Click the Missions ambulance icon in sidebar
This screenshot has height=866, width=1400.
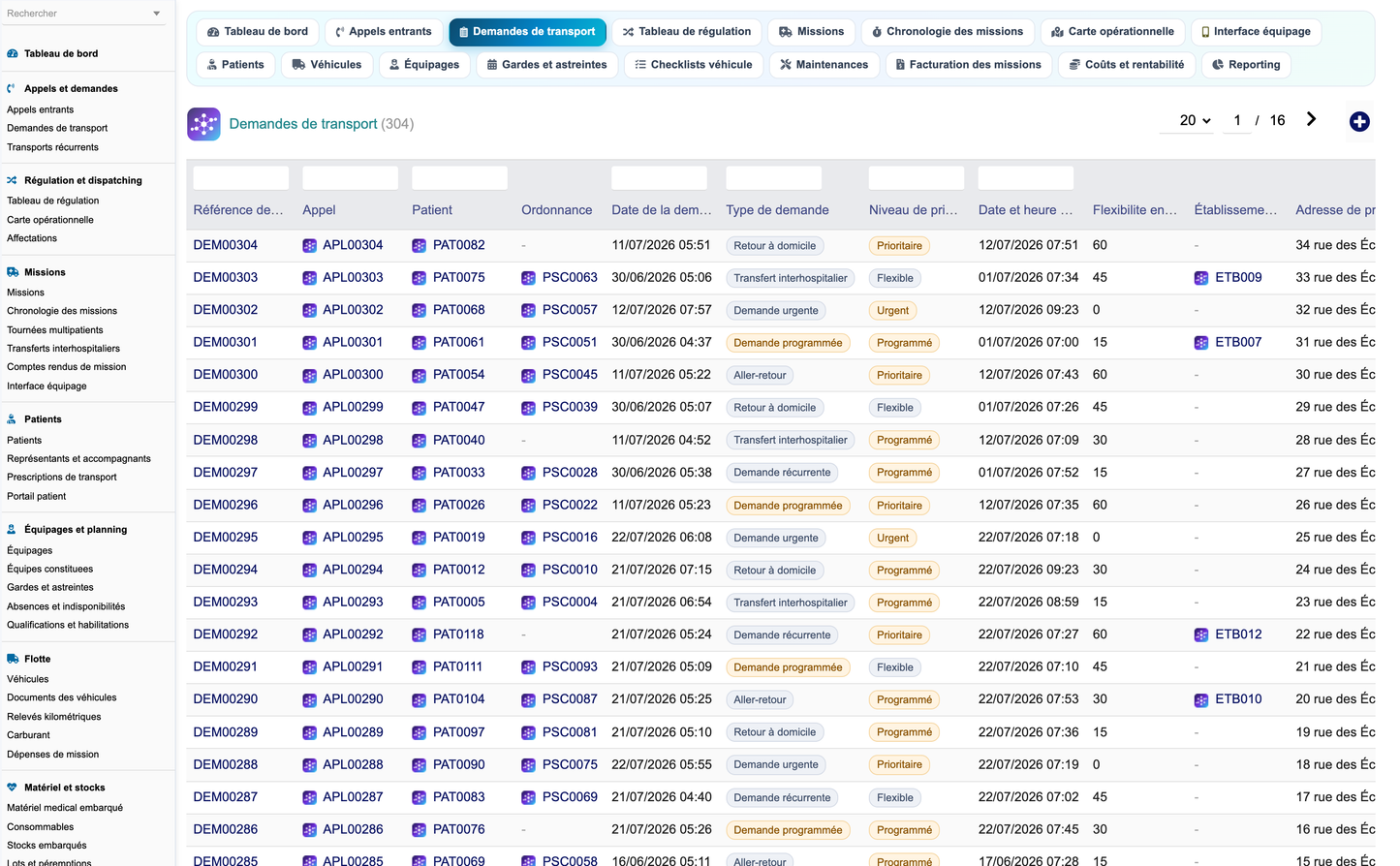tap(12, 272)
